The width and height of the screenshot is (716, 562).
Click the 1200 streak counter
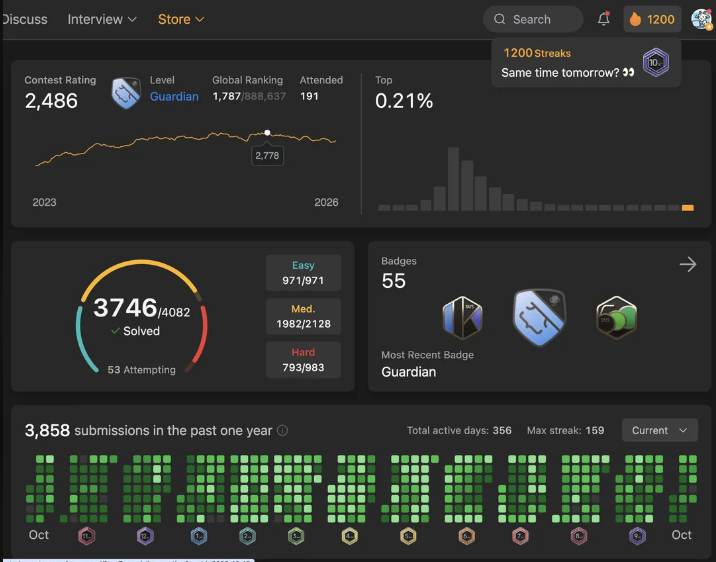(x=652, y=19)
